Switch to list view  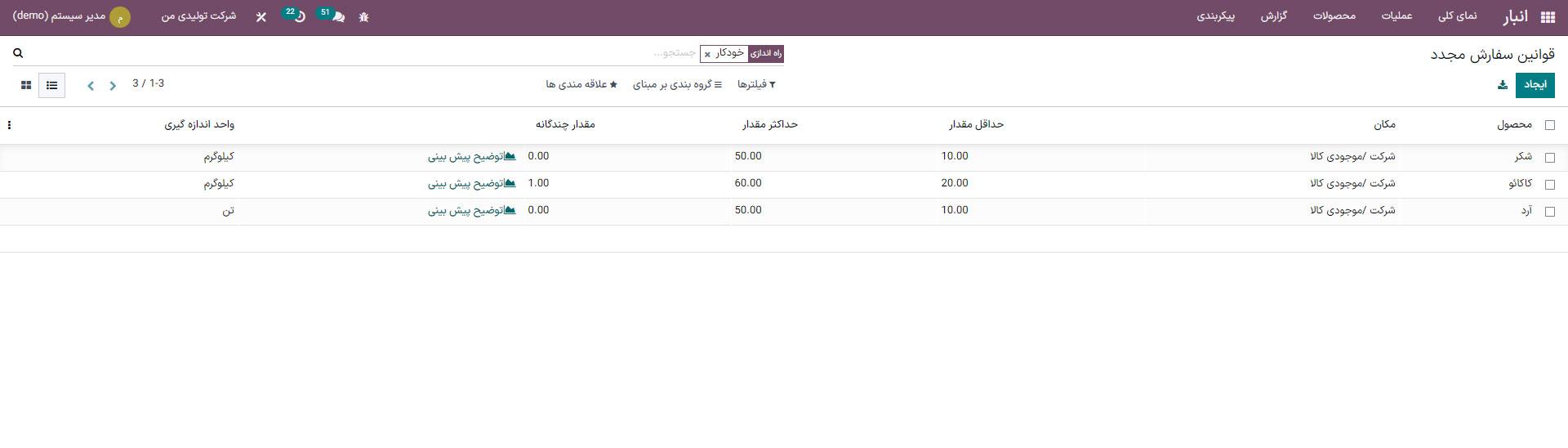click(x=51, y=85)
